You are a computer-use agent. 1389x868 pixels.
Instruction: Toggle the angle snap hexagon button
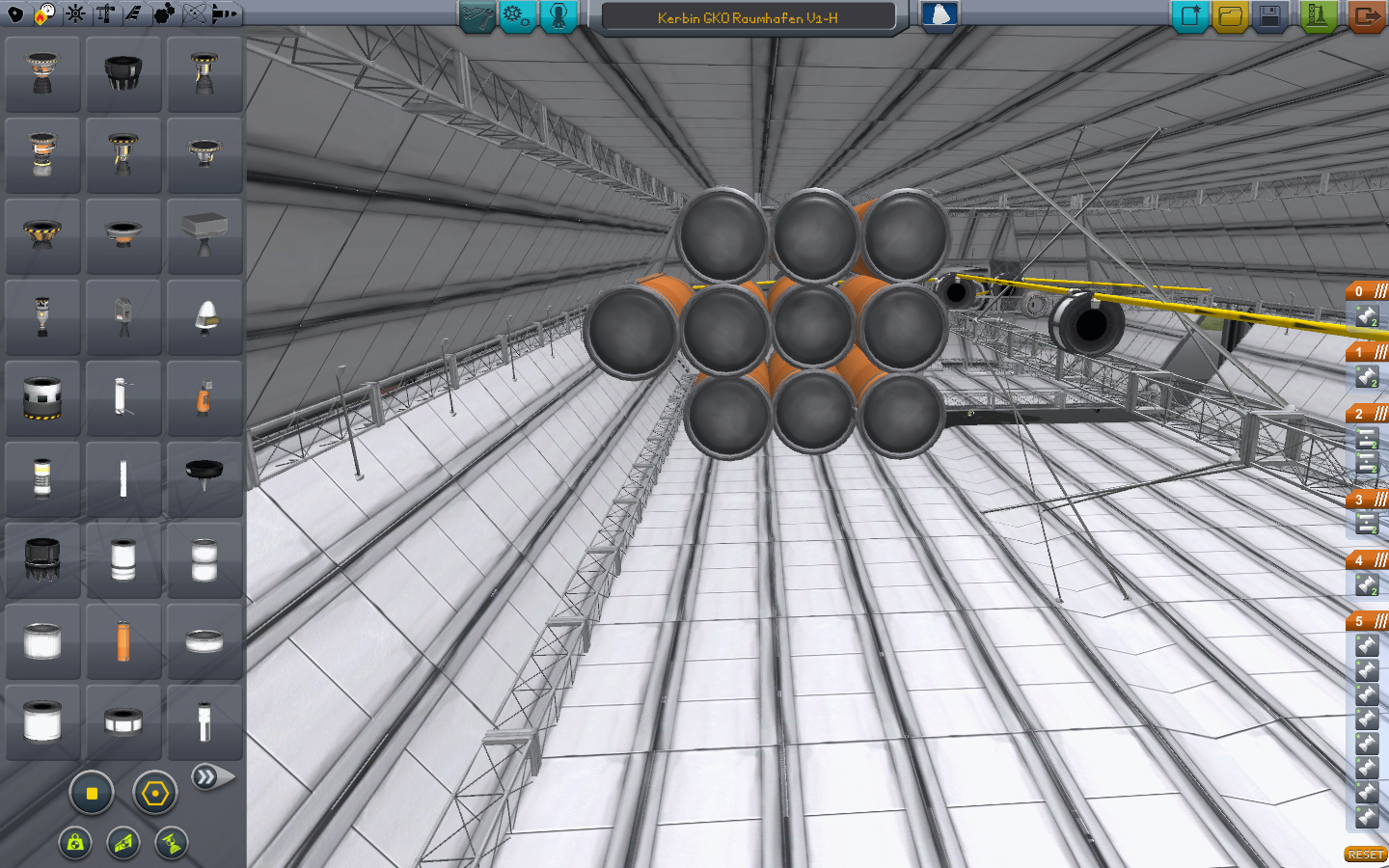pos(154,794)
